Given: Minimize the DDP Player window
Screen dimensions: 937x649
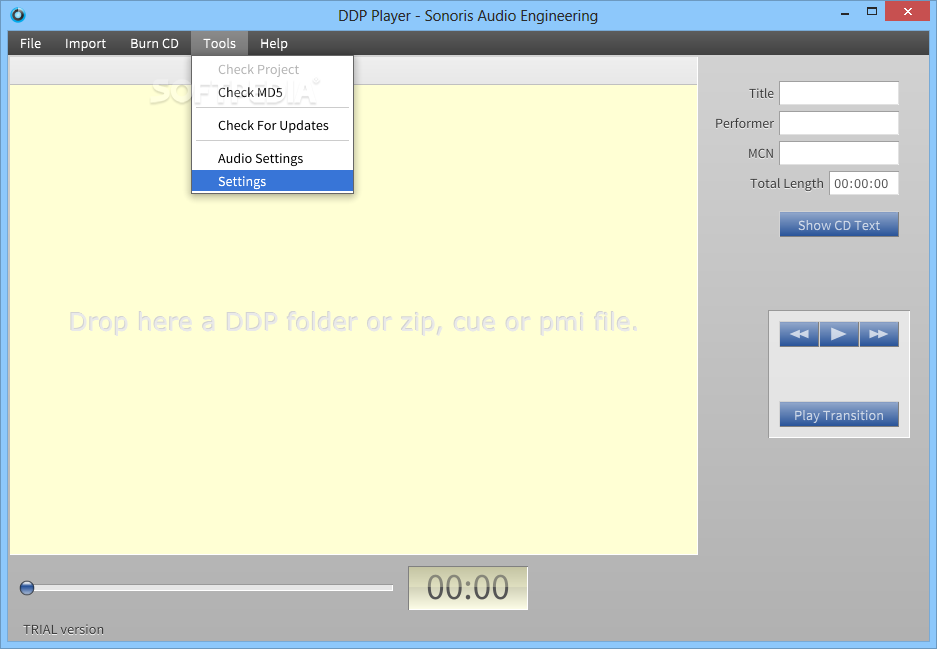Looking at the screenshot, I should 845,12.
